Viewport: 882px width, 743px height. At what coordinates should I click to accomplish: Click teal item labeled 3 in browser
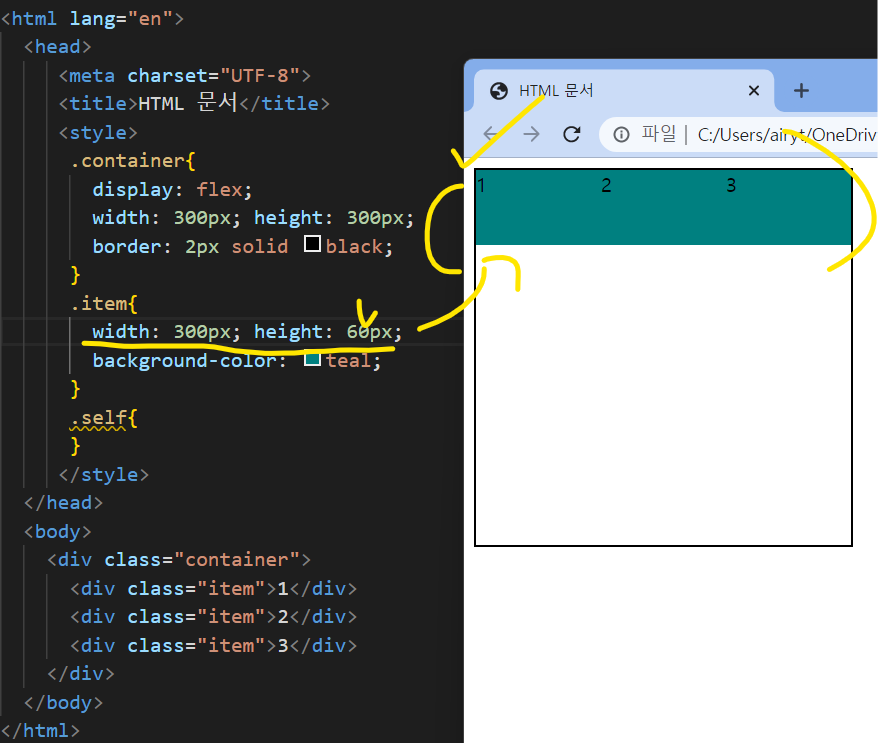(789, 207)
